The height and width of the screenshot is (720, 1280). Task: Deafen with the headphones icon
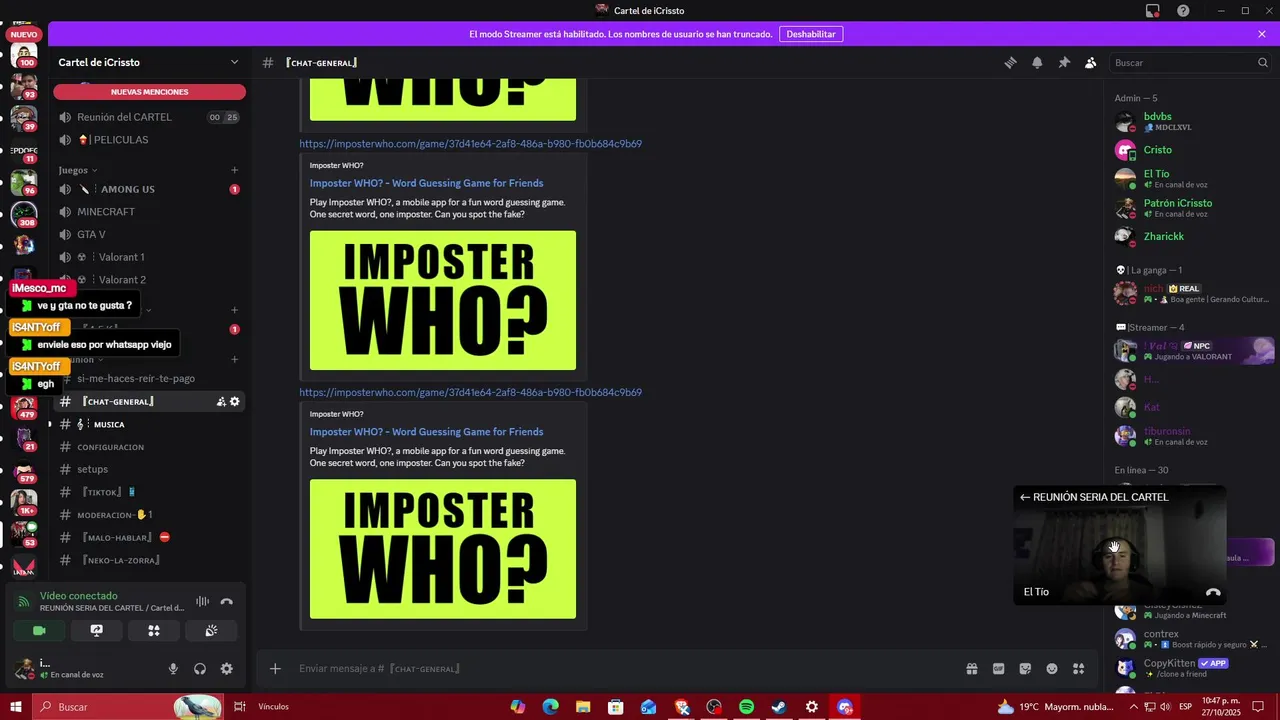[x=200, y=669]
